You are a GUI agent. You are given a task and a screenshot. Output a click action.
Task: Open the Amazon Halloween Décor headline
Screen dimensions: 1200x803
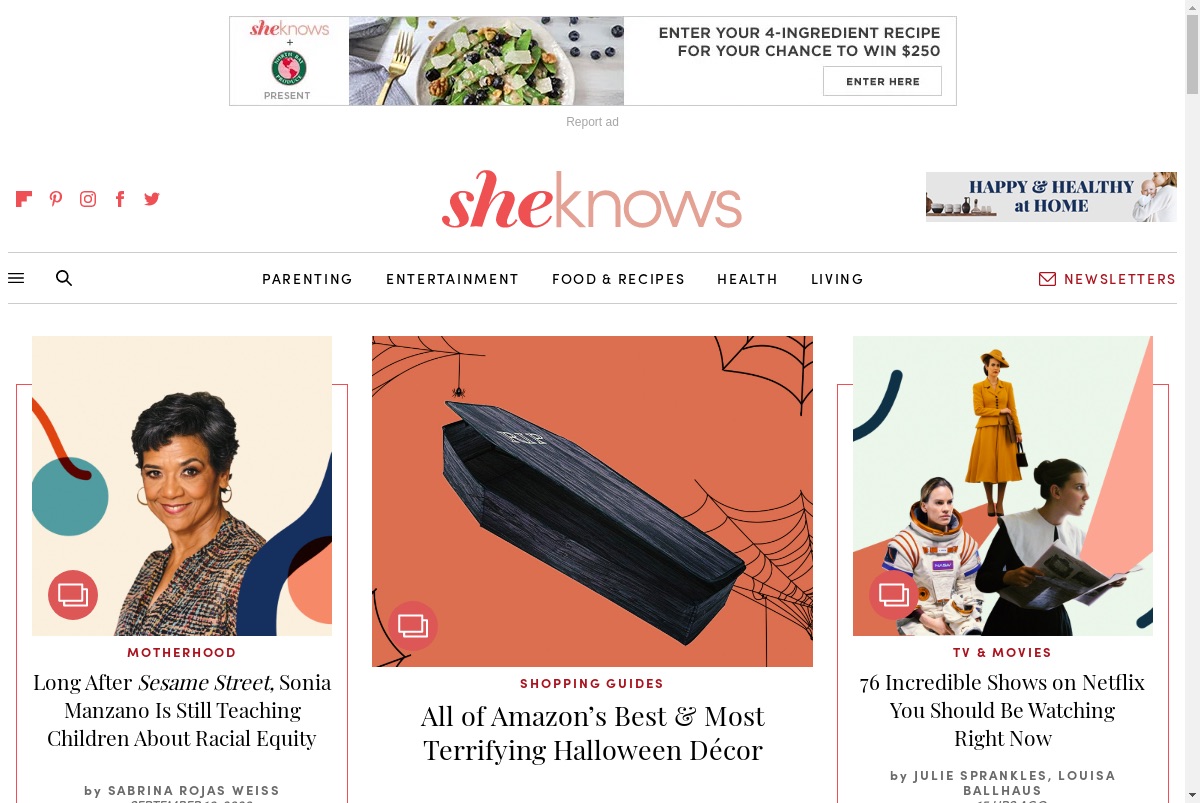click(x=592, y=733)
